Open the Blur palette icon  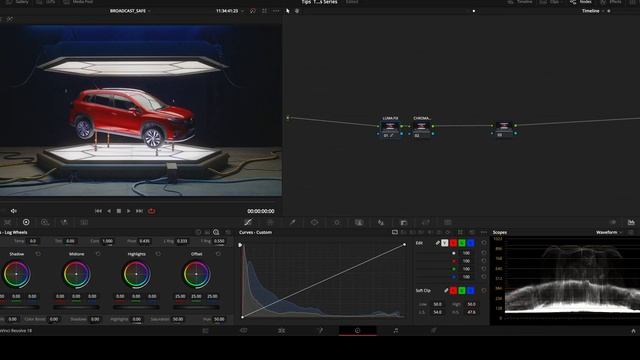(x=381, y=222)
